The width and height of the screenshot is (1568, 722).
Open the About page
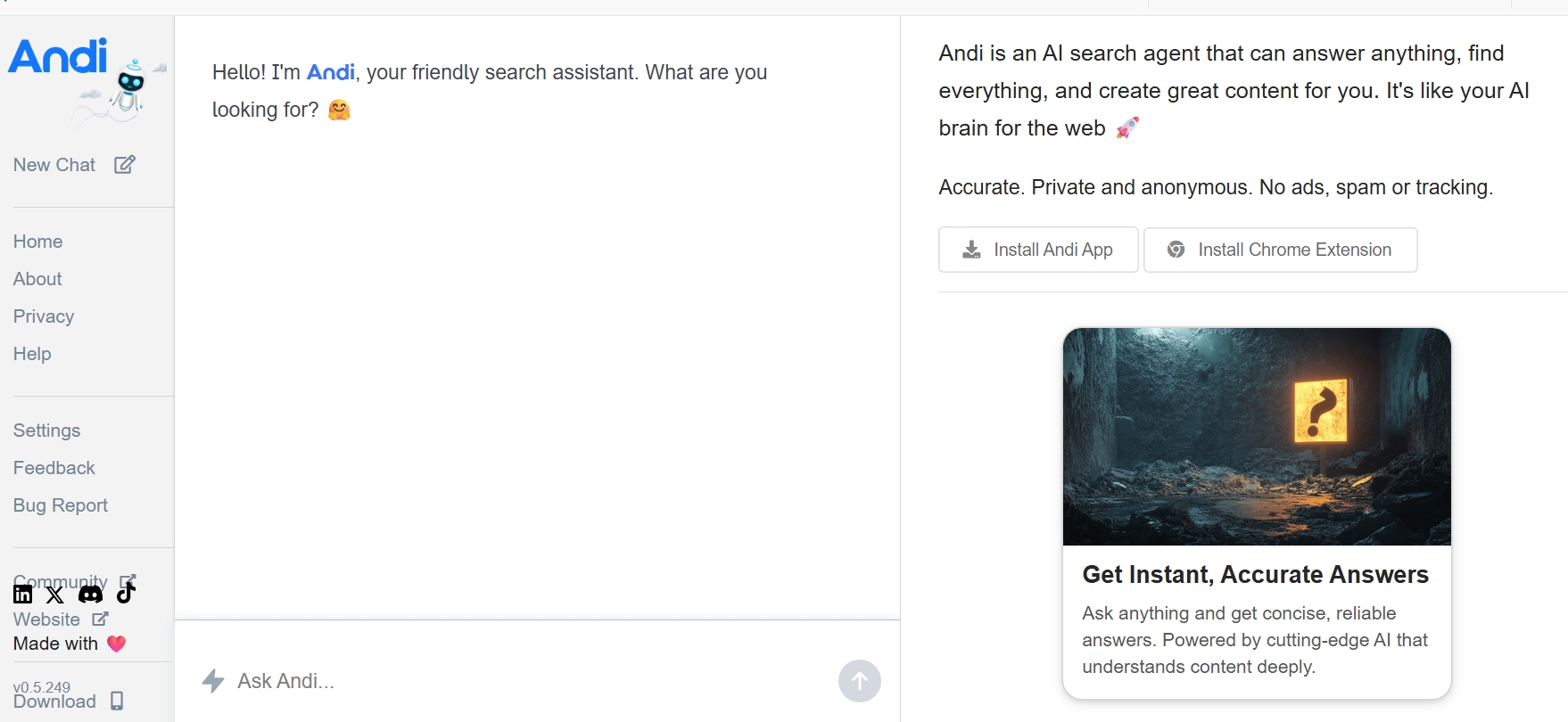tap(37, 279)
